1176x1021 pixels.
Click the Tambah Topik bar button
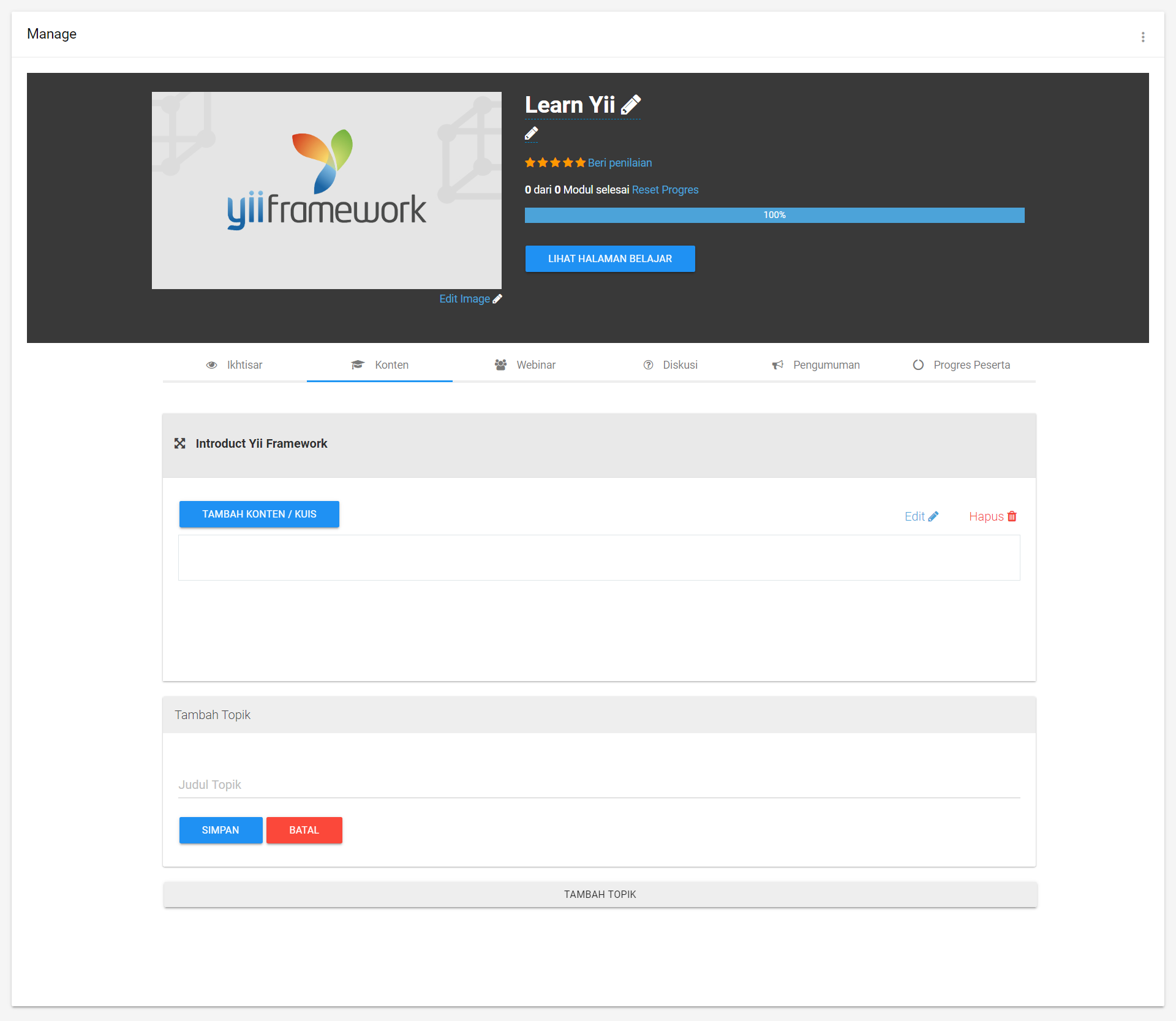(600, 894)
